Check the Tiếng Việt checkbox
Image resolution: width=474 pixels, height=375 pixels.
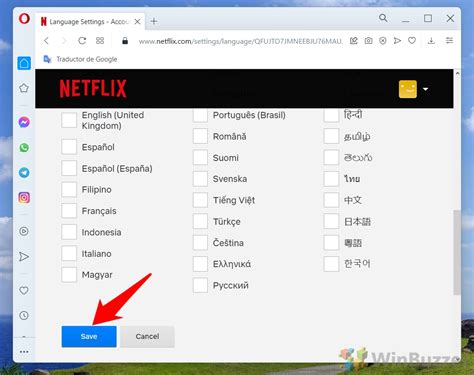pos(200,200)
